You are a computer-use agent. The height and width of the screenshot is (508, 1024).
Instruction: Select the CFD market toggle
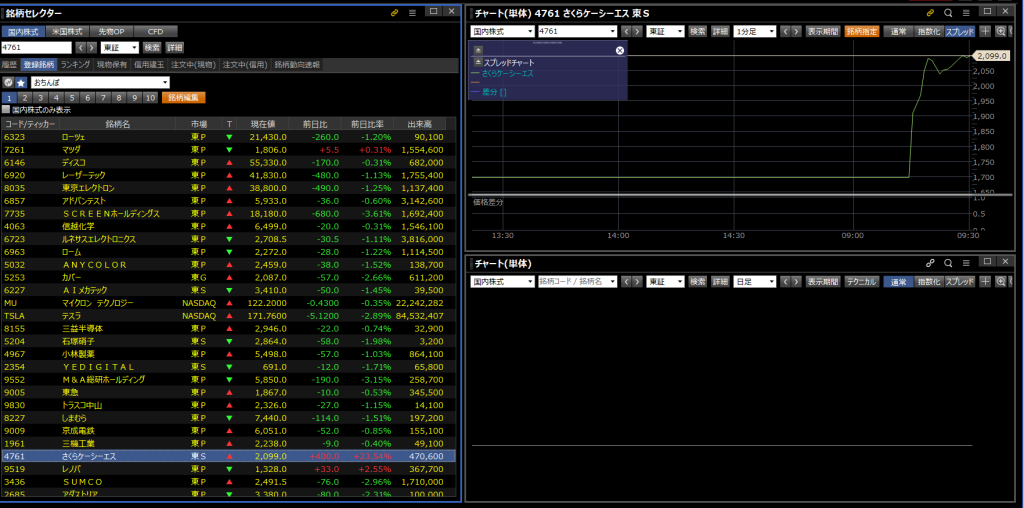pos(155,31)
